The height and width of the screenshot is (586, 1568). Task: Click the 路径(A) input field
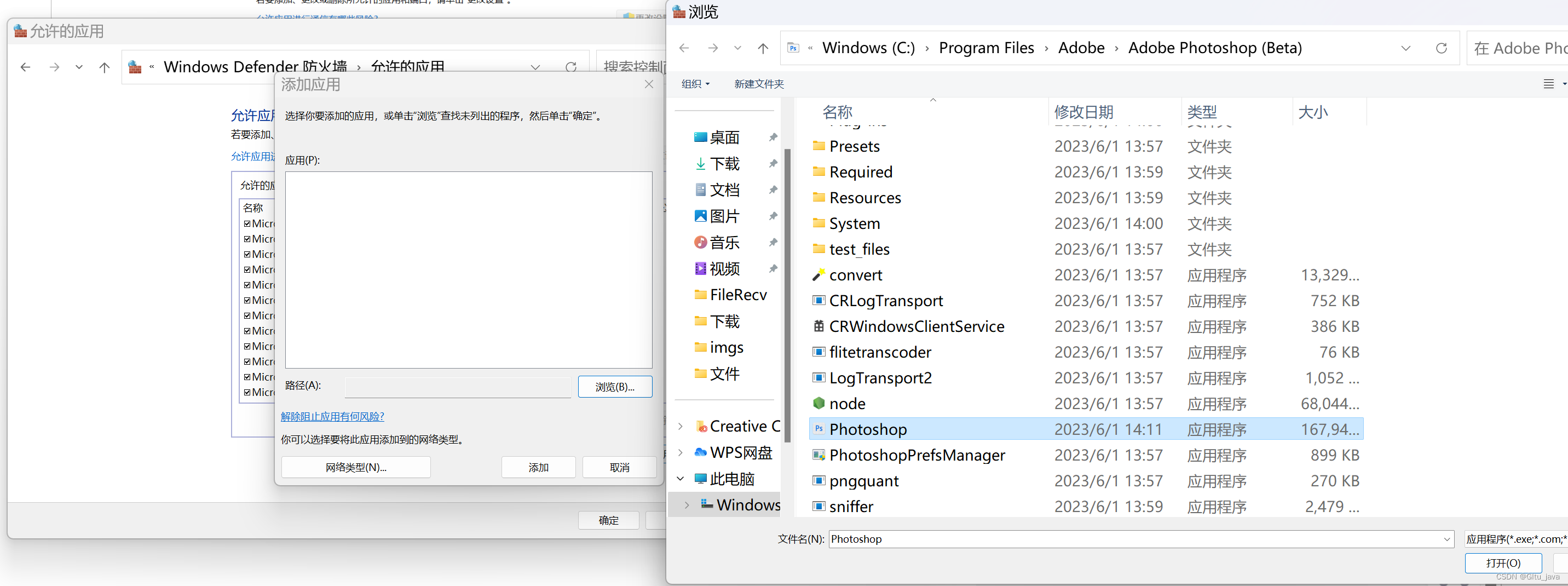coord(458,387)
